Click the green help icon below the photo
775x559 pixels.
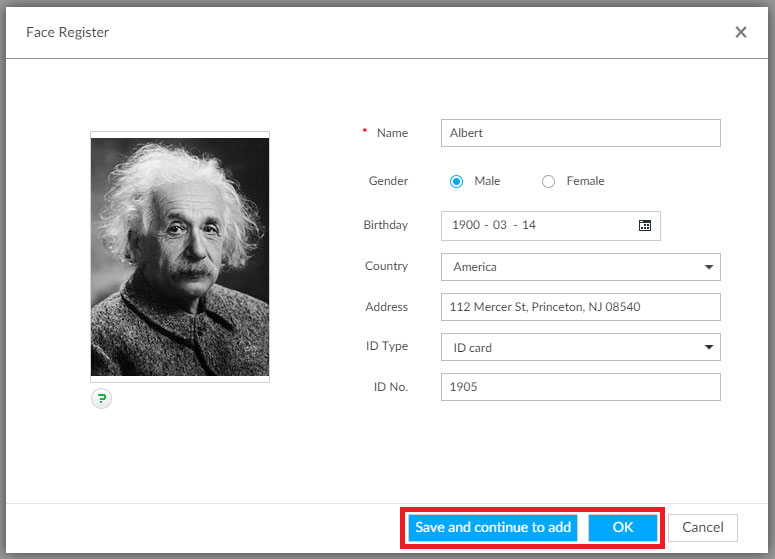click(101, 399)
